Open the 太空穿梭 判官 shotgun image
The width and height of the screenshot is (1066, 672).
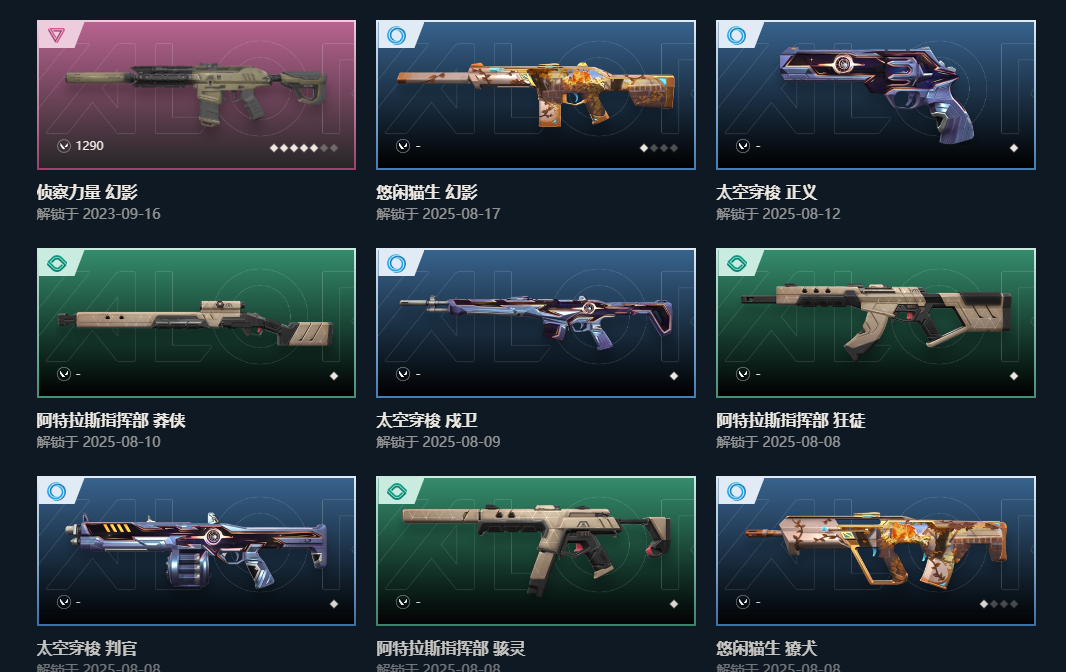coord(196,550)
